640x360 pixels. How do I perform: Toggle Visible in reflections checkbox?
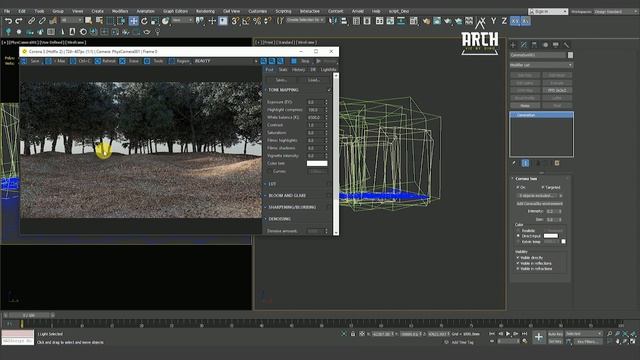coord(518,263)
